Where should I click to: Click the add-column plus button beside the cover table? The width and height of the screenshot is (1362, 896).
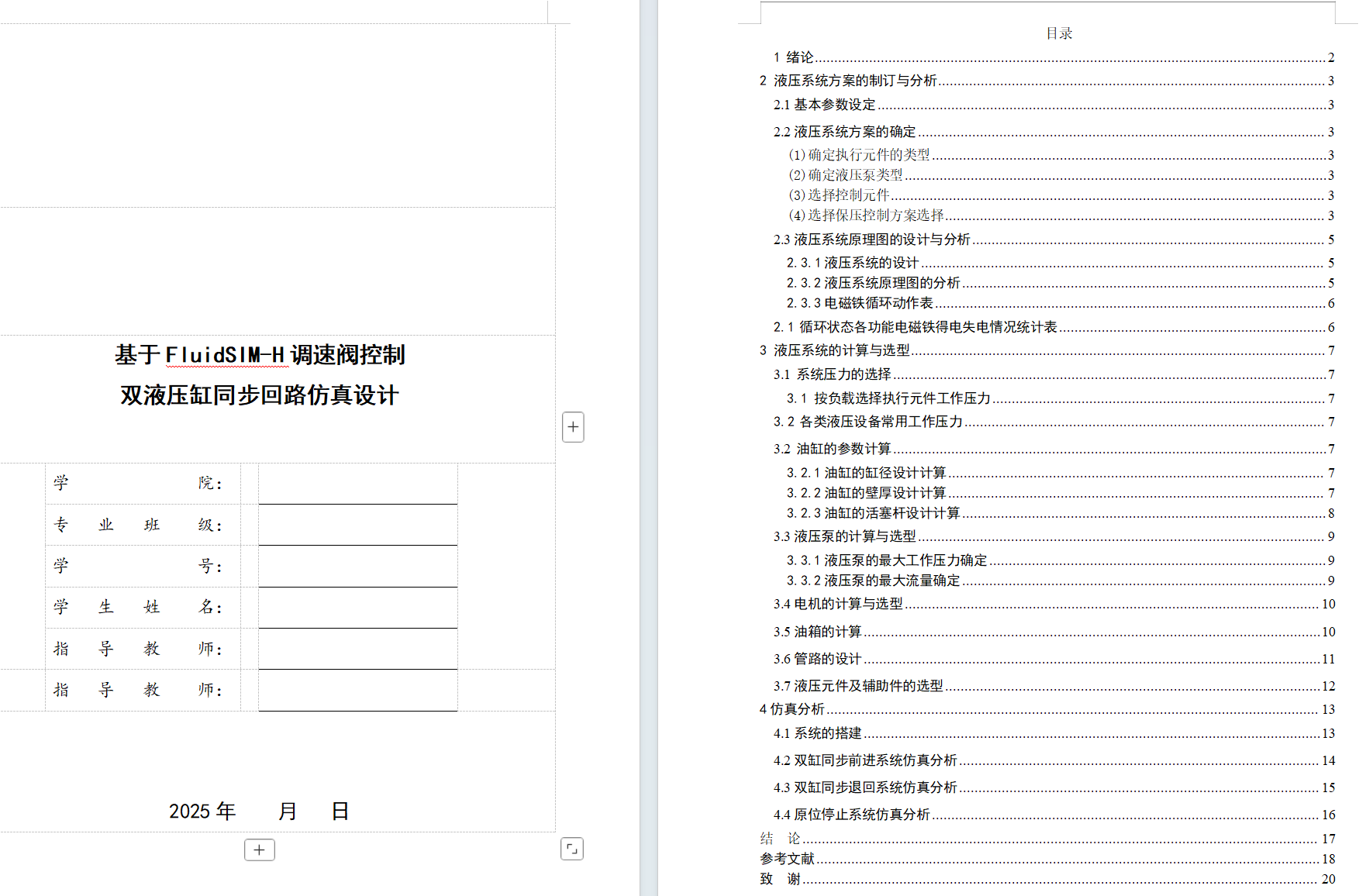573,427
